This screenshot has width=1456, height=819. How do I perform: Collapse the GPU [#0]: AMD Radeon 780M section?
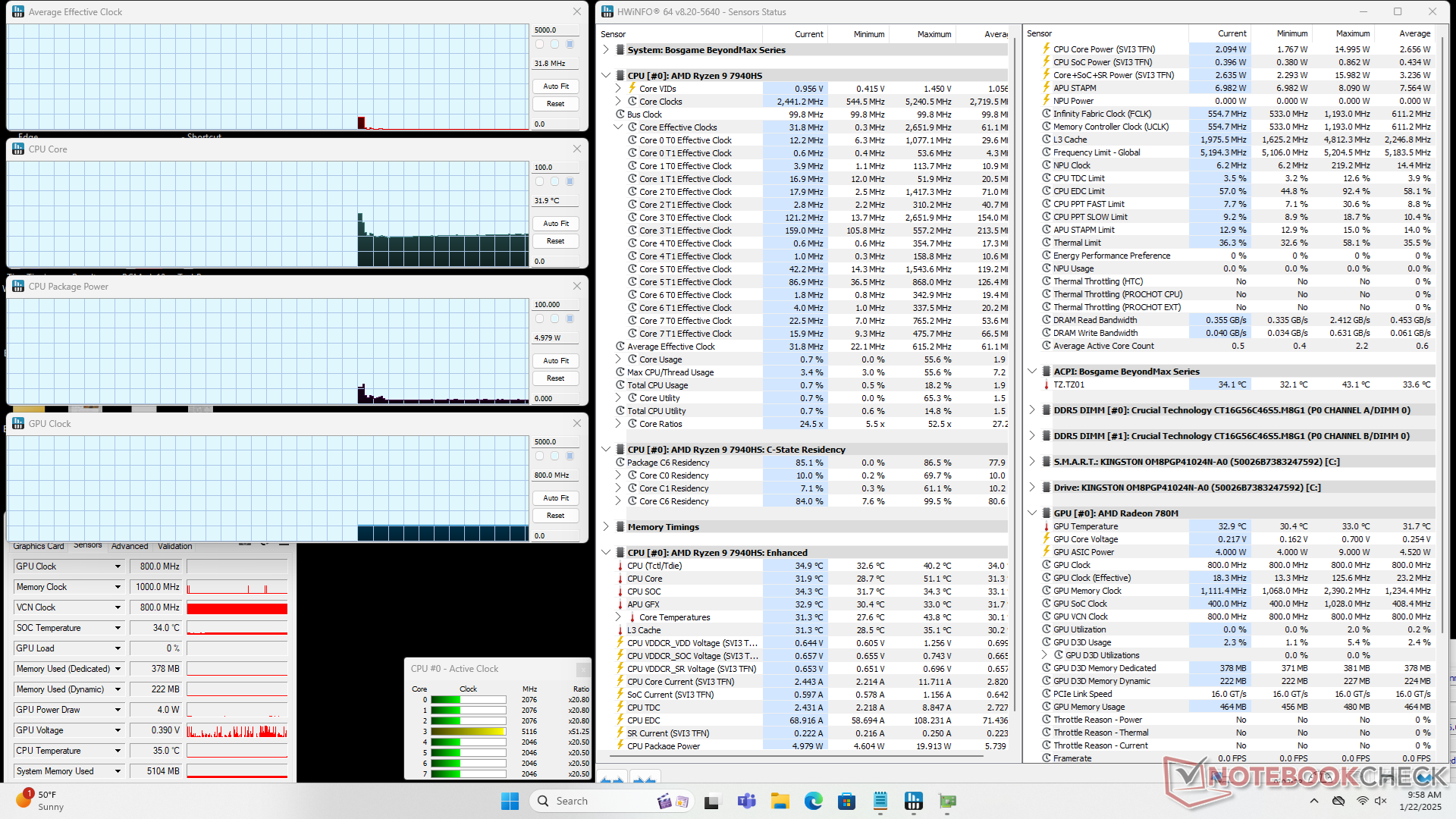1032,513
